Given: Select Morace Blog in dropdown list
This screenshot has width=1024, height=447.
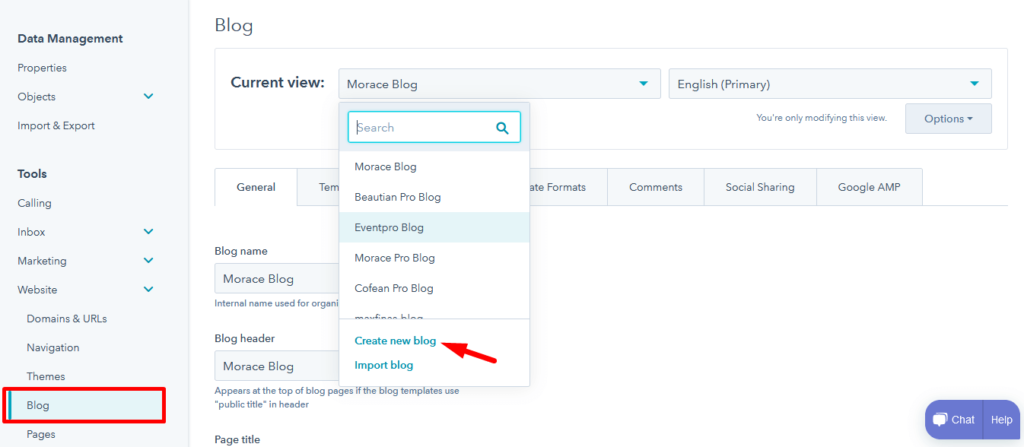Looking at the screenshot, I should (x=434, y=167).
